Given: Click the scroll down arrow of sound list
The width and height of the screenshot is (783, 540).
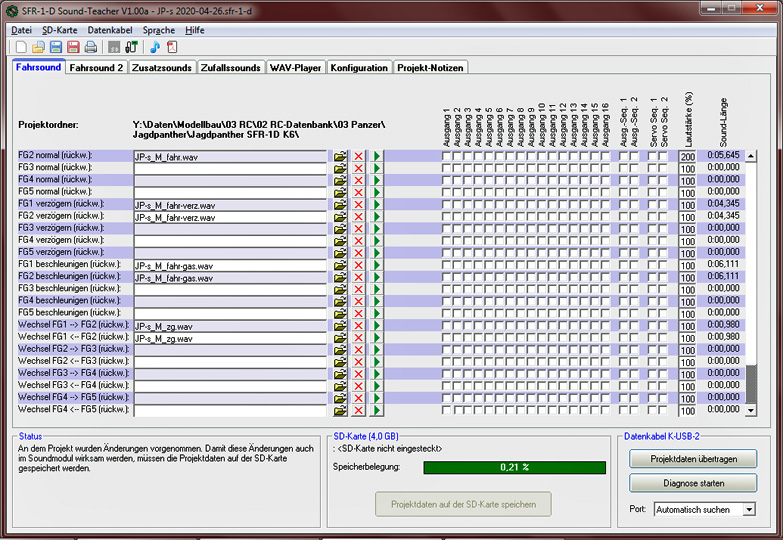Looking at the screenshot, I should click(x=751, y=410).
